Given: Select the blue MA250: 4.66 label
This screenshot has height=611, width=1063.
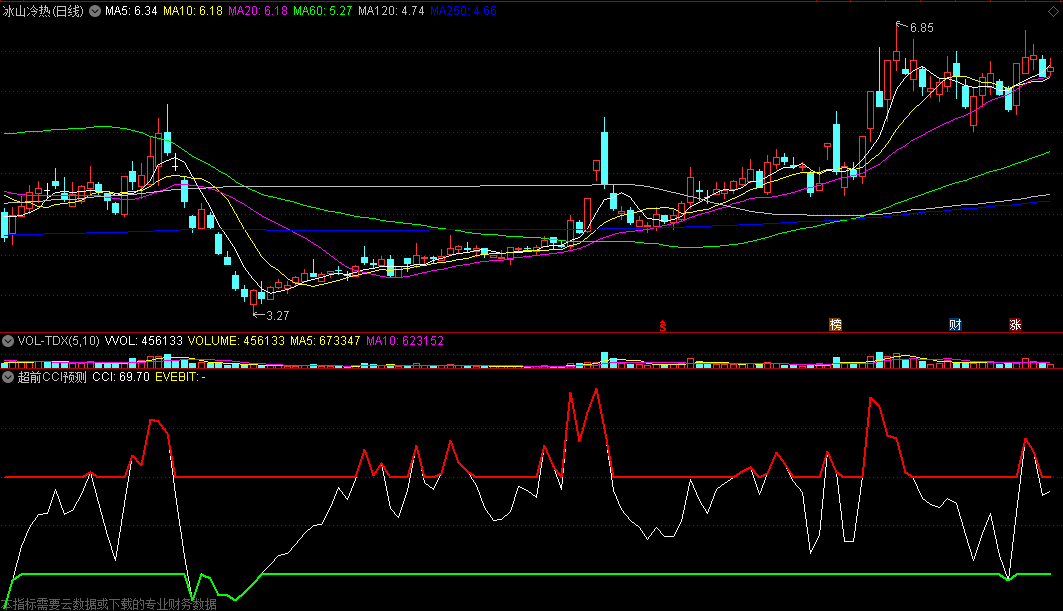Looking at the screenshot, I should pyautogui.click(x=463, y=12).
